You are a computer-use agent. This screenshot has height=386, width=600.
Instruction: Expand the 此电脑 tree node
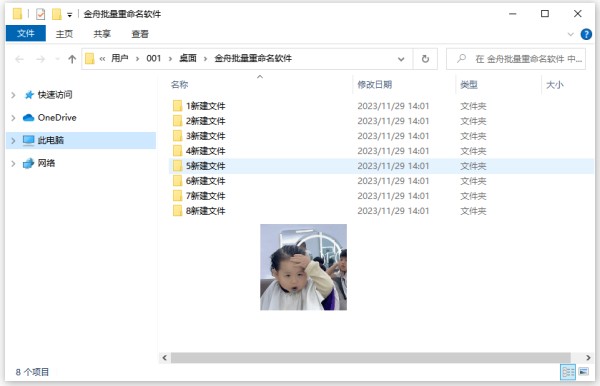[13, 140]
